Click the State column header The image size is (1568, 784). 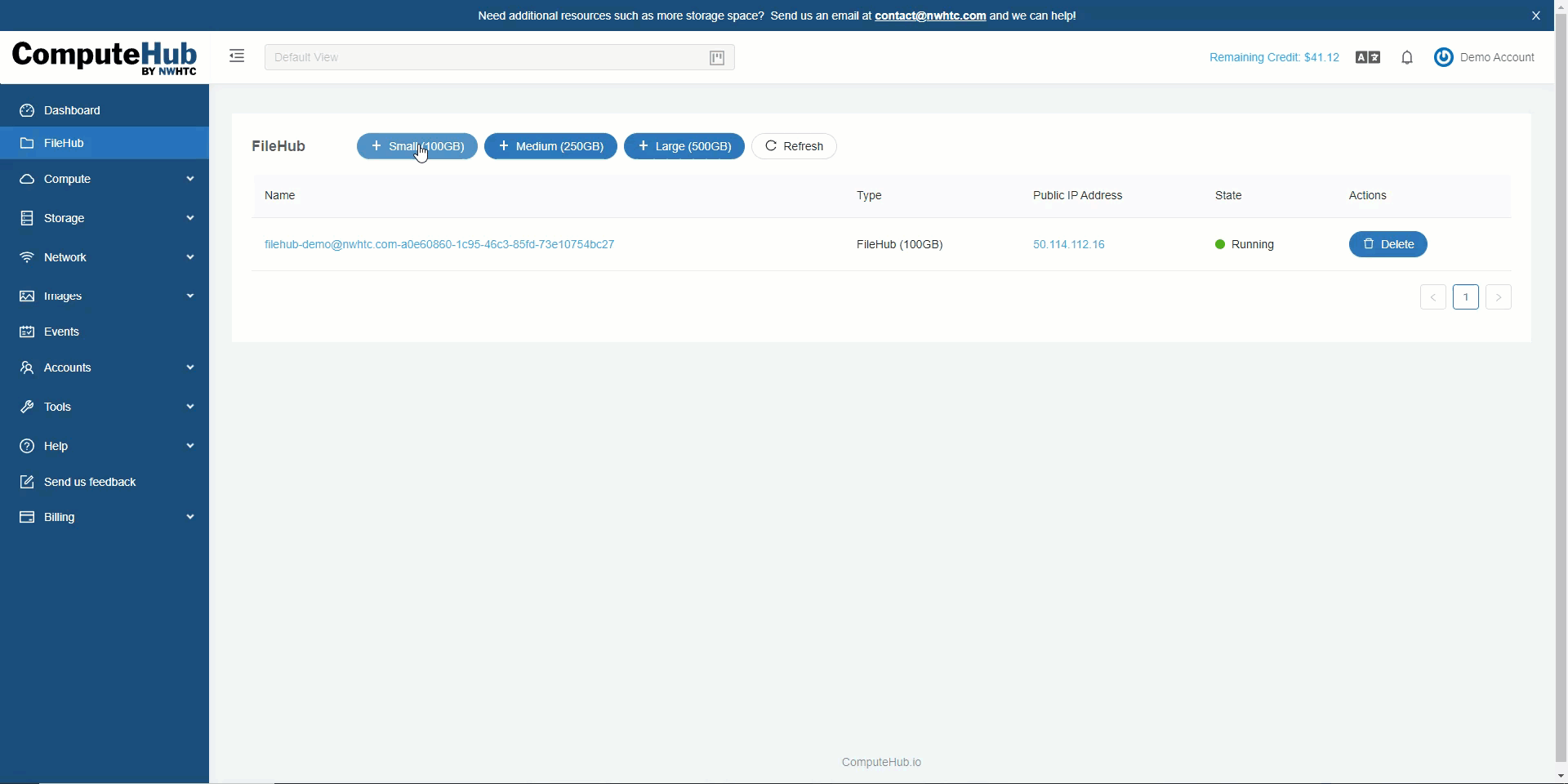point(1228,195)
